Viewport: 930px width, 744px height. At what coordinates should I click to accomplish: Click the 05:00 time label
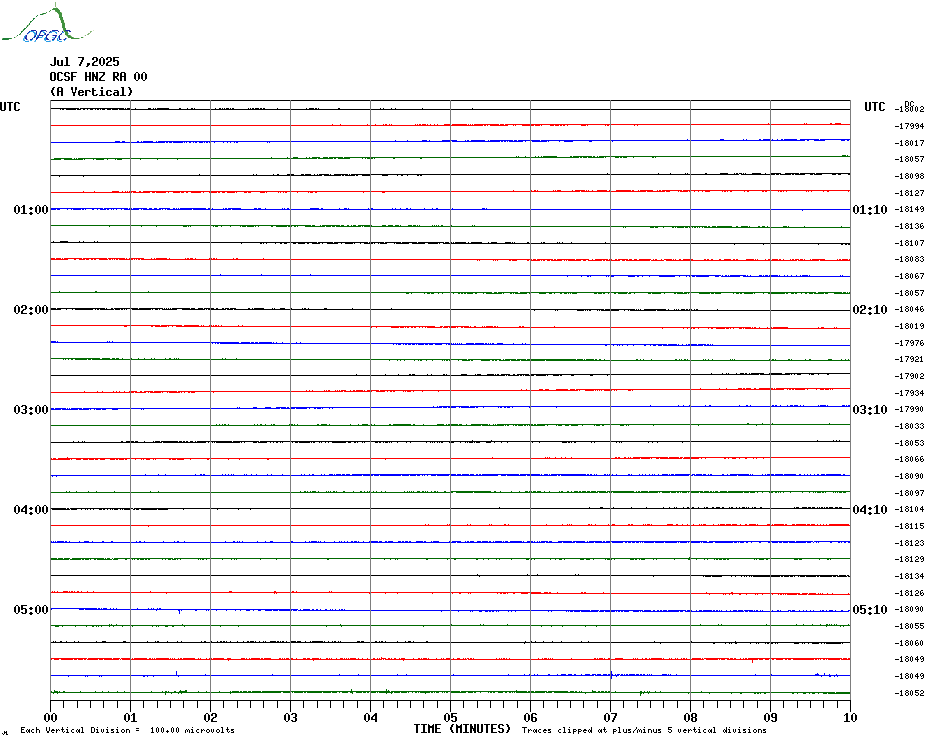[x=31, y=610]
